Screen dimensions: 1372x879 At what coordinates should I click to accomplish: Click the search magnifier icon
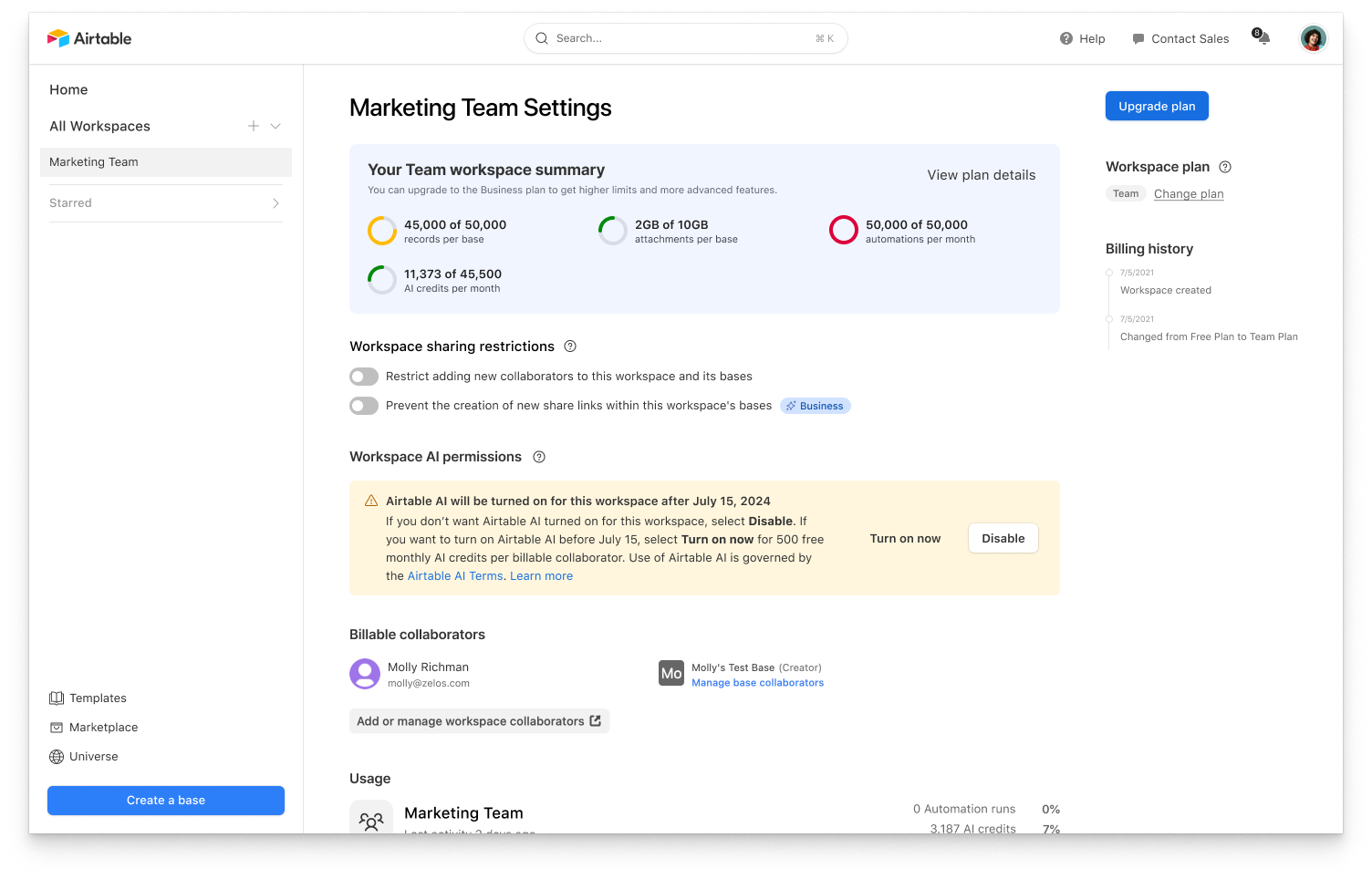click(x=542, y=38)
